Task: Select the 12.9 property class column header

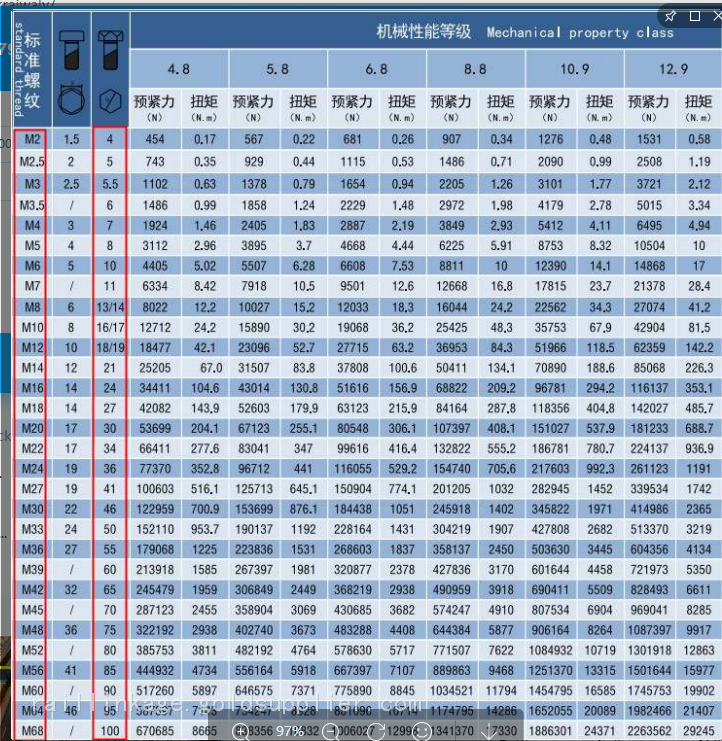Action: pyautogui.click(x=672, y=69)
